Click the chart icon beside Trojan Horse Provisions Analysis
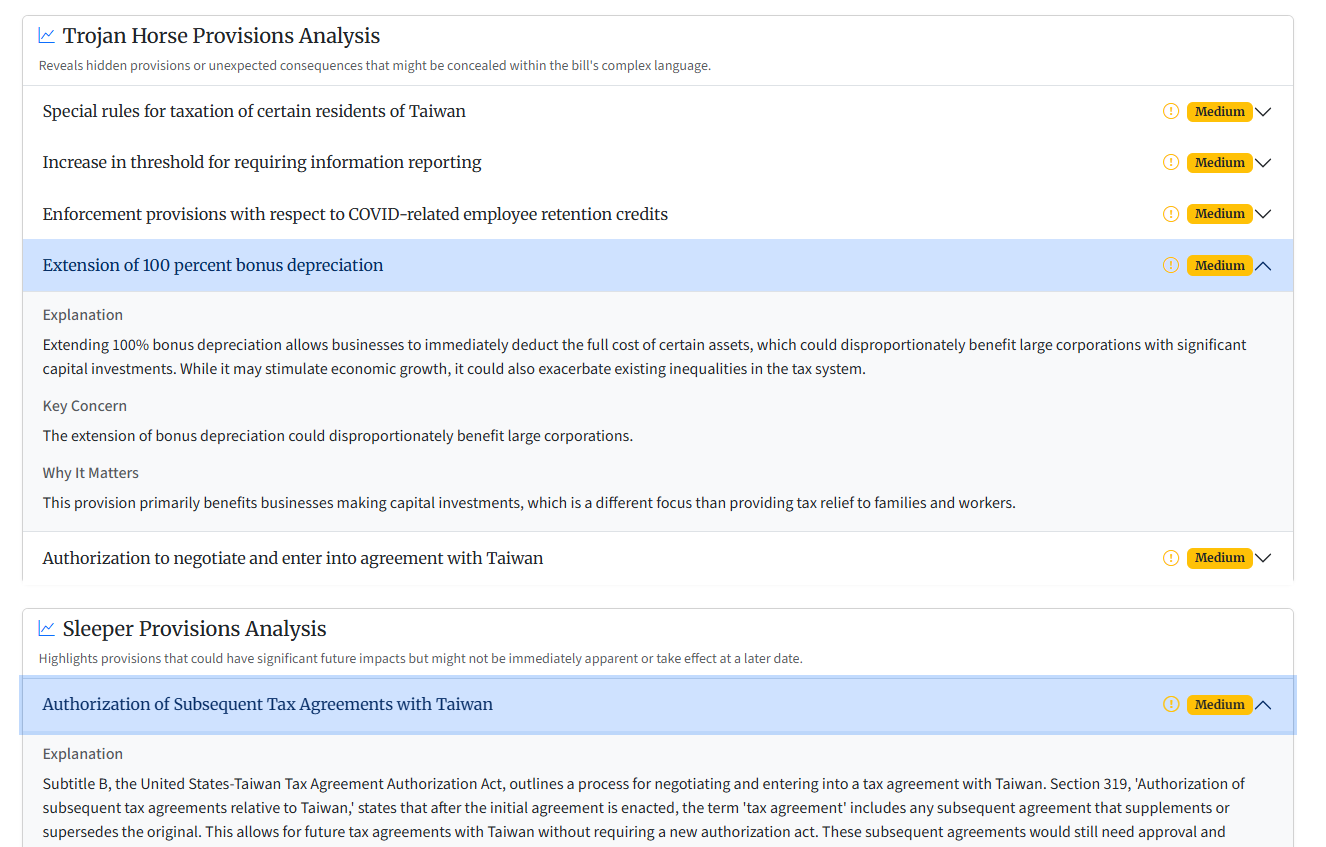1326x847 pixels. pyautogui.click(x=47, y=36)
